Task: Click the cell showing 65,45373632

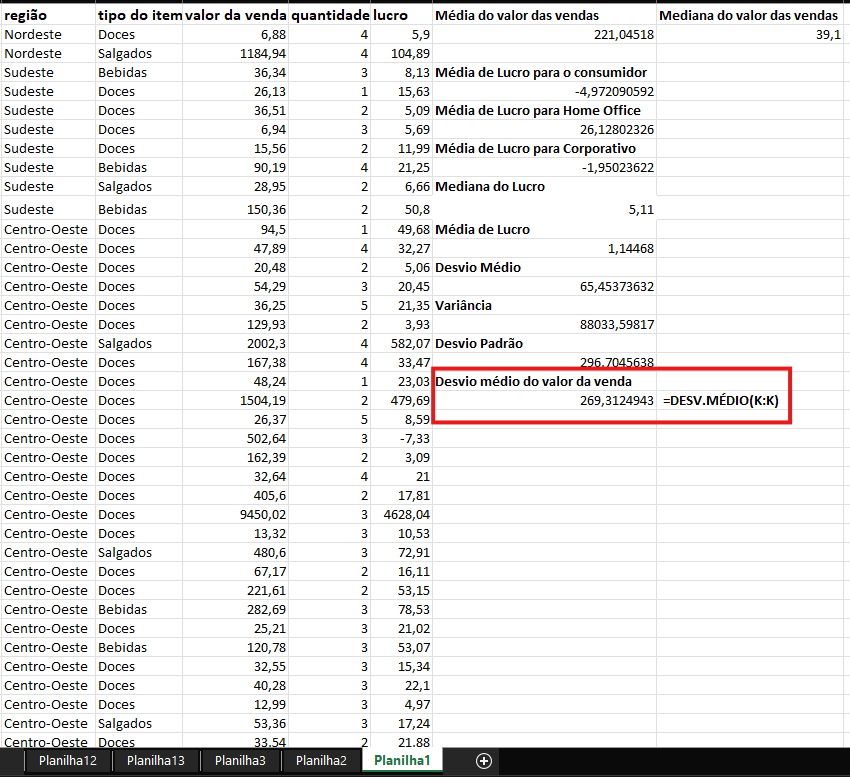Action: click(x=544, y=286)
